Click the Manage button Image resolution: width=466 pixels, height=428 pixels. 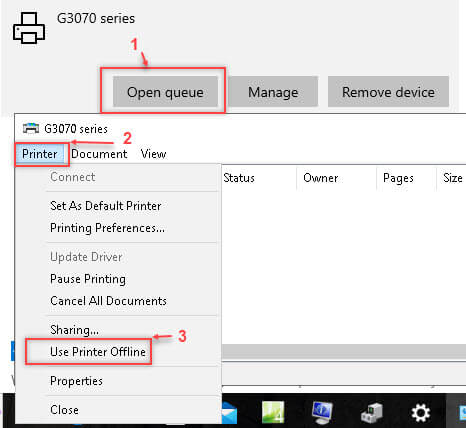point(273,92)
